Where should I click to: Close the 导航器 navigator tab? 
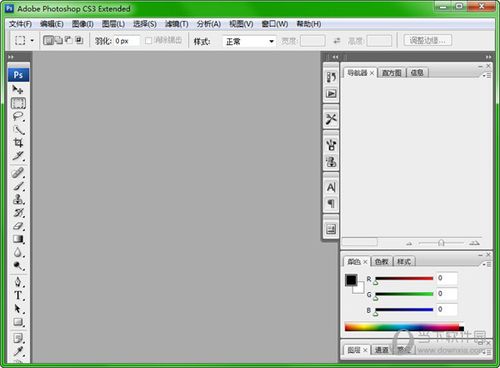[372, 73]
